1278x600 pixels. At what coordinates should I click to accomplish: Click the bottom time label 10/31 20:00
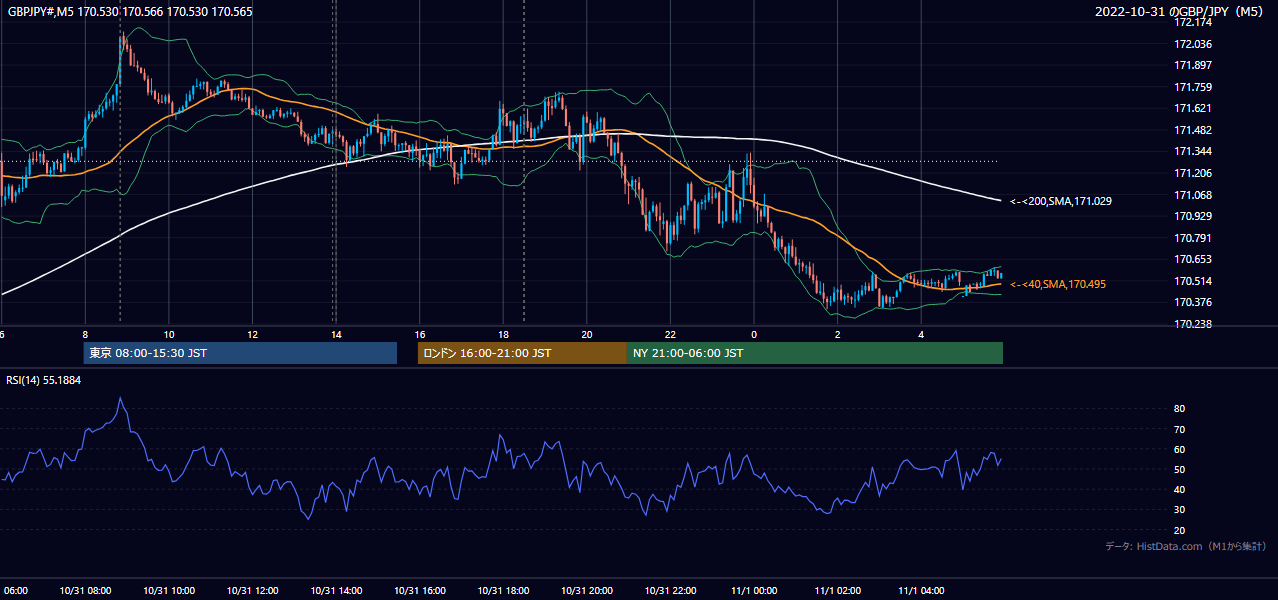[x=586, y=590]
